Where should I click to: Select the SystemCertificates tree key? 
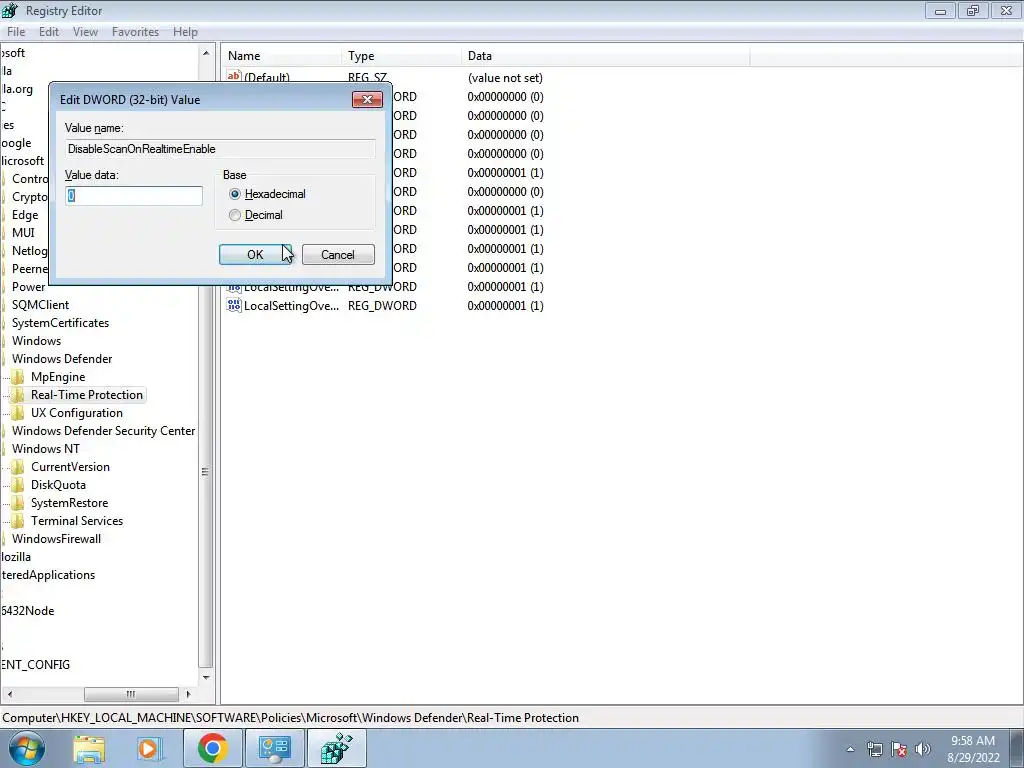pos(60,323)
